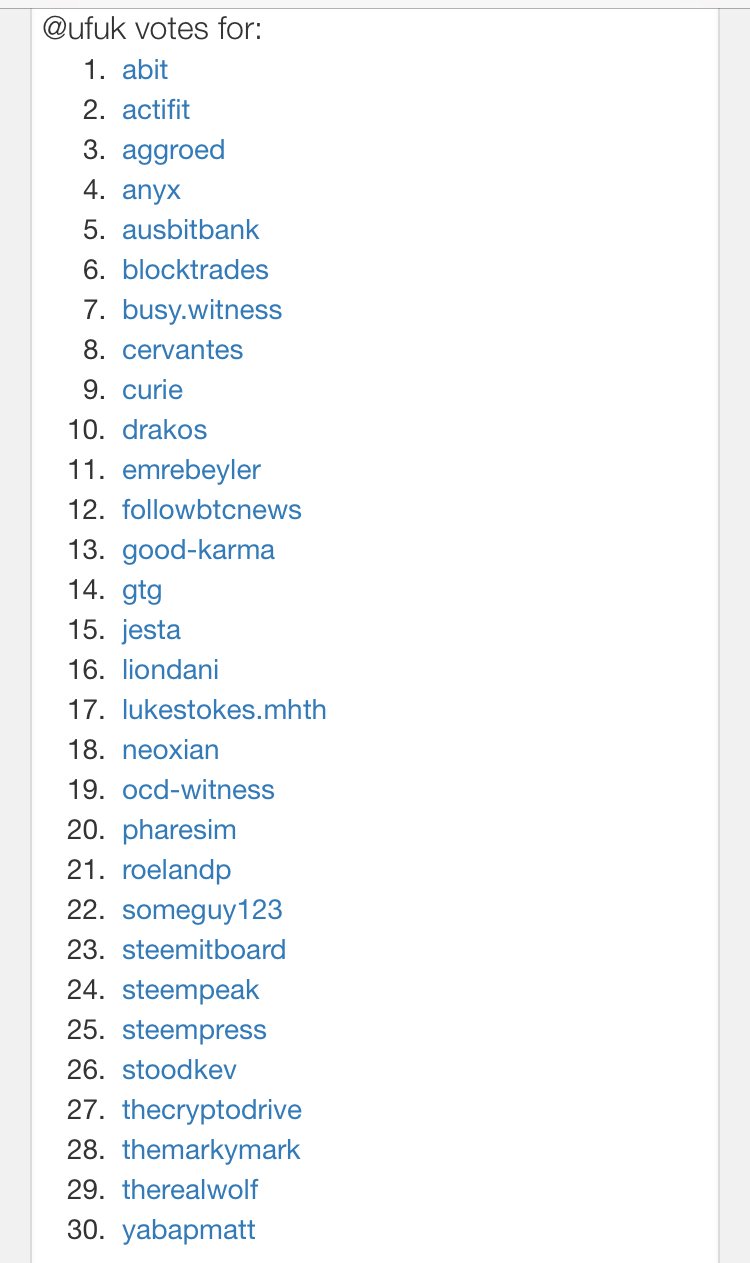Open the emrebeyler link

point(192,471)
